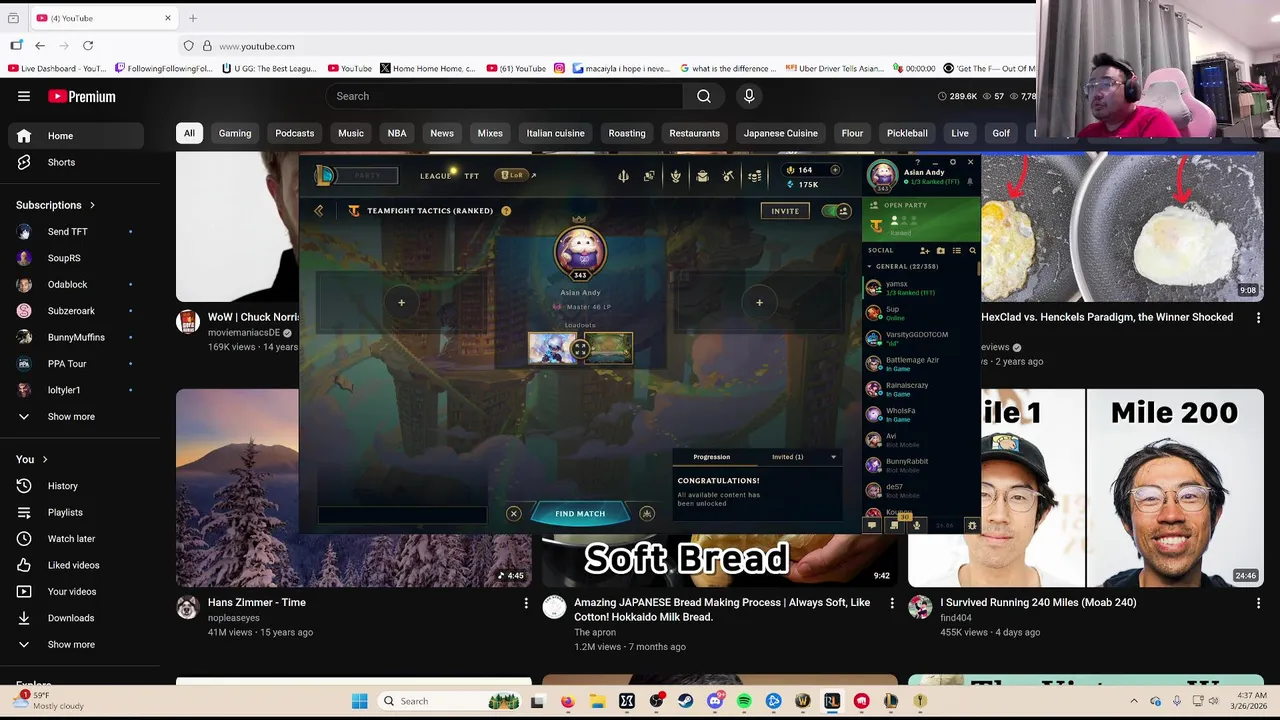Show hidden system tray icons chevron
The width and height of the screenshot is (1280, 720).
(1133, 701)
